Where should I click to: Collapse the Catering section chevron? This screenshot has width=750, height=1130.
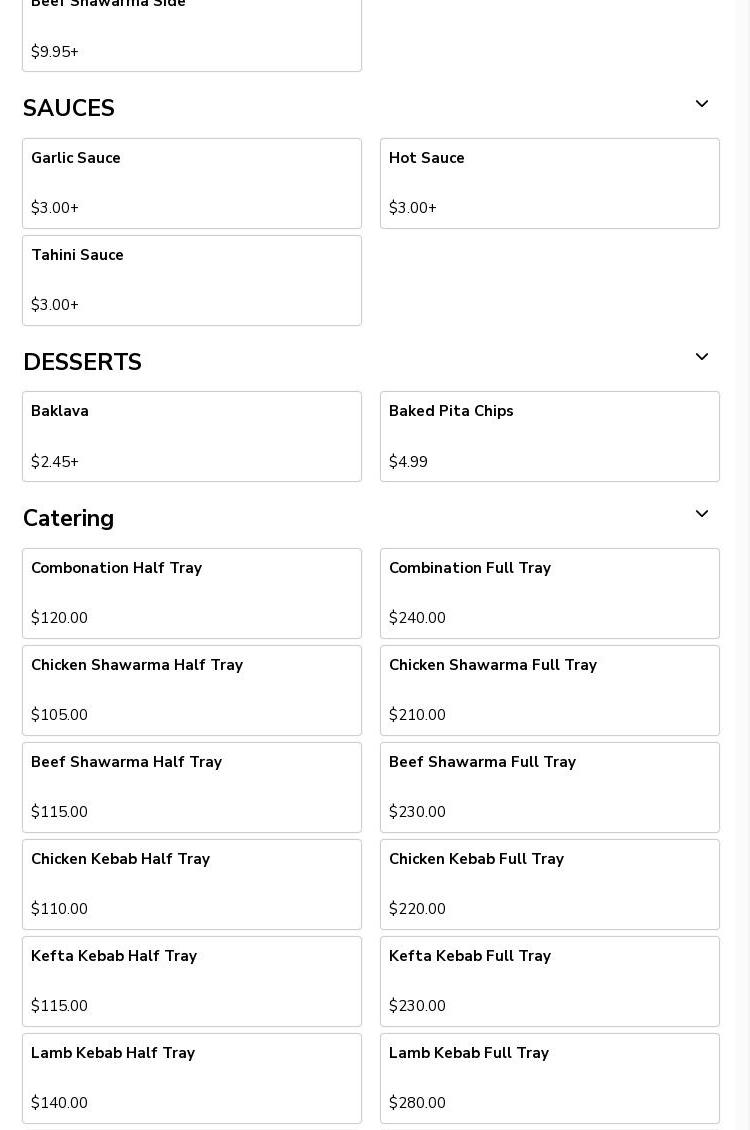[702, 515]
